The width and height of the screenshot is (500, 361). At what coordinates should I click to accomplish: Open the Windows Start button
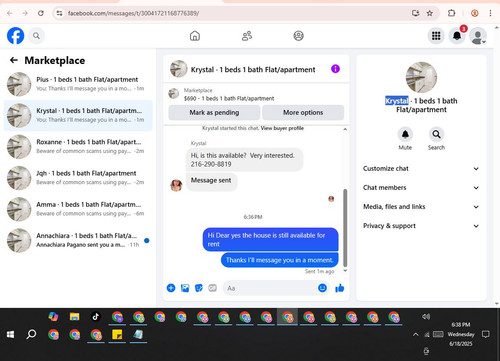tap(10, 334)
